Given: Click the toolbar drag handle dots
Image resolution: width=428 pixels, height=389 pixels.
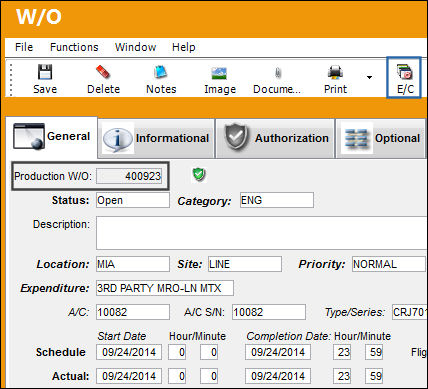Looking at the screenshot, I should click(x=11, y=79).
